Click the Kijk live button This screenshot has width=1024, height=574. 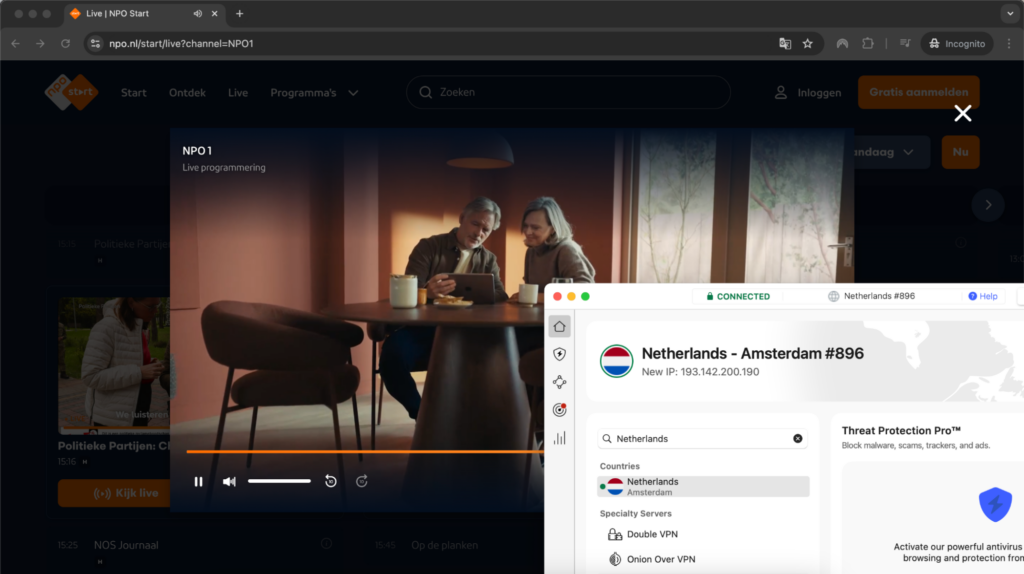(114, 493)
